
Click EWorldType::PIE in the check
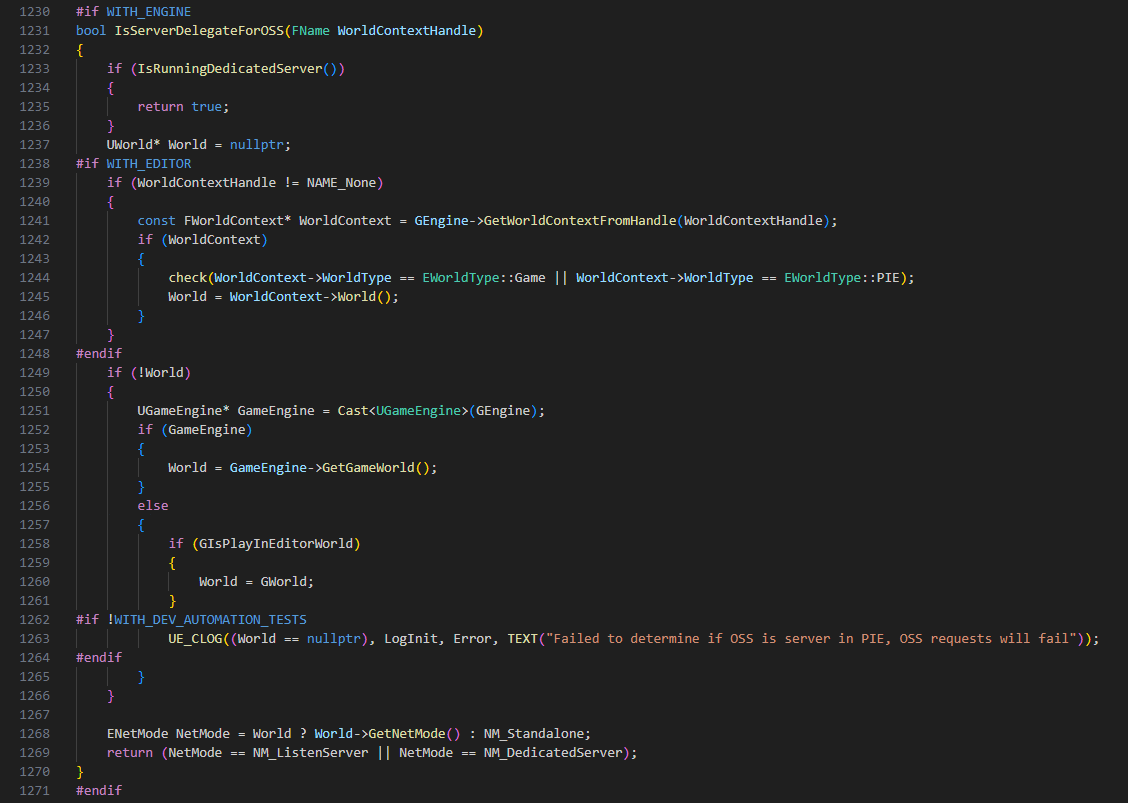(x=842, y=278)
